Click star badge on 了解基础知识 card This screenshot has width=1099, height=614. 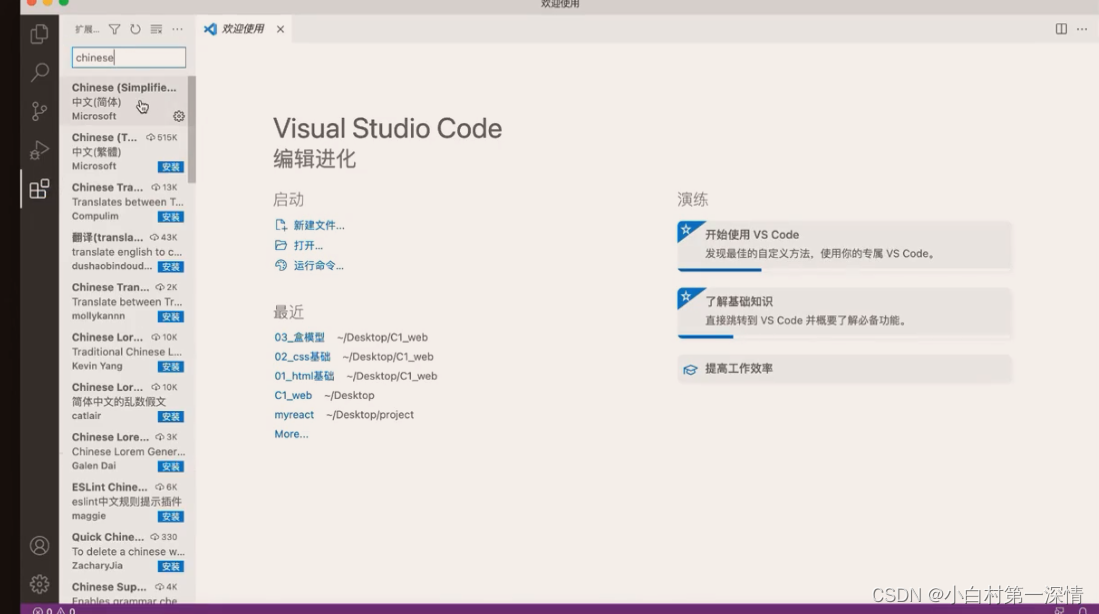coord(686,296)
